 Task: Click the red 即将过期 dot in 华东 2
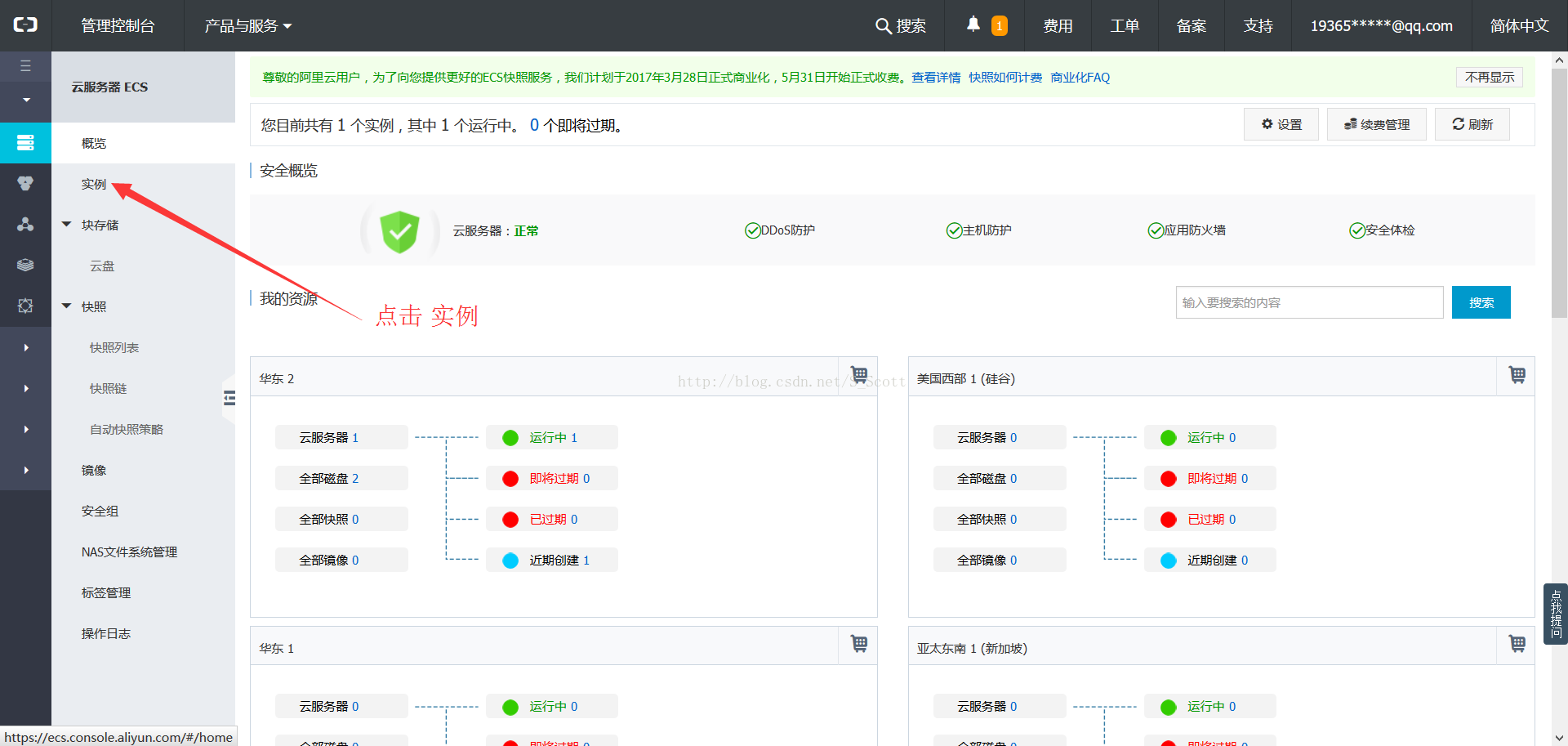(510, 479)
